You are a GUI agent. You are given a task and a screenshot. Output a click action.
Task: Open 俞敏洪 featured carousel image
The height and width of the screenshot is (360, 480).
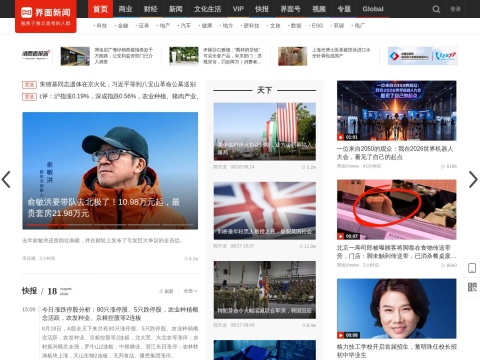(110, 171)
